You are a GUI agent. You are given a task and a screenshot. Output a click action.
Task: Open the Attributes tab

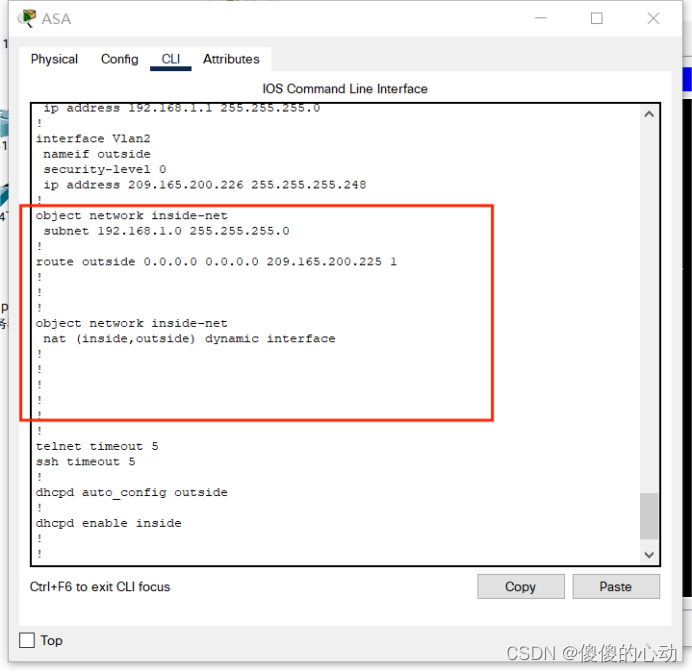point(231,59)
